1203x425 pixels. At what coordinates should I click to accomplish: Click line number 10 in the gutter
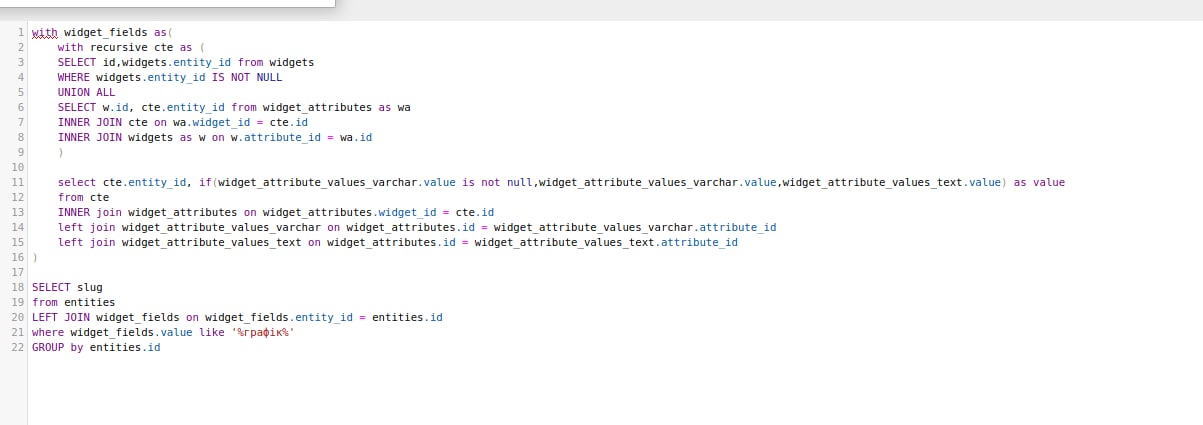pos(18,167)
